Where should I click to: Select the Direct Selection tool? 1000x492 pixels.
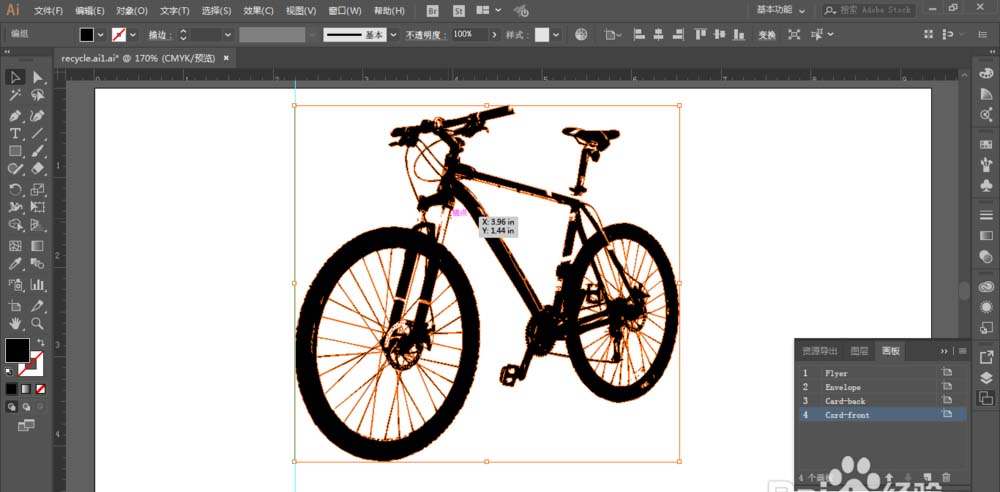point(38,77)
